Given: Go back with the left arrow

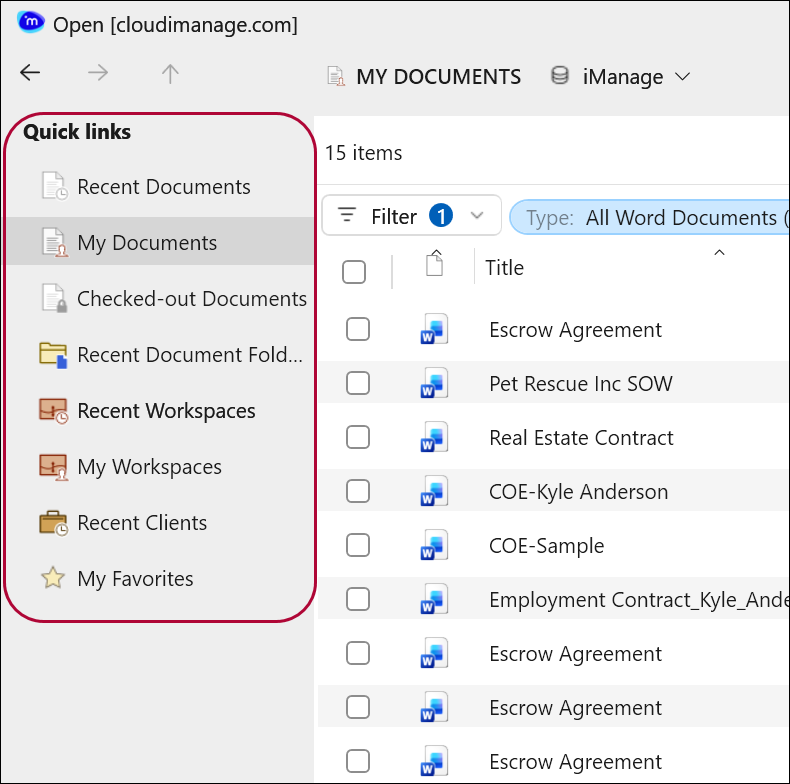Looking at the screenshot, I should (30, 73).
